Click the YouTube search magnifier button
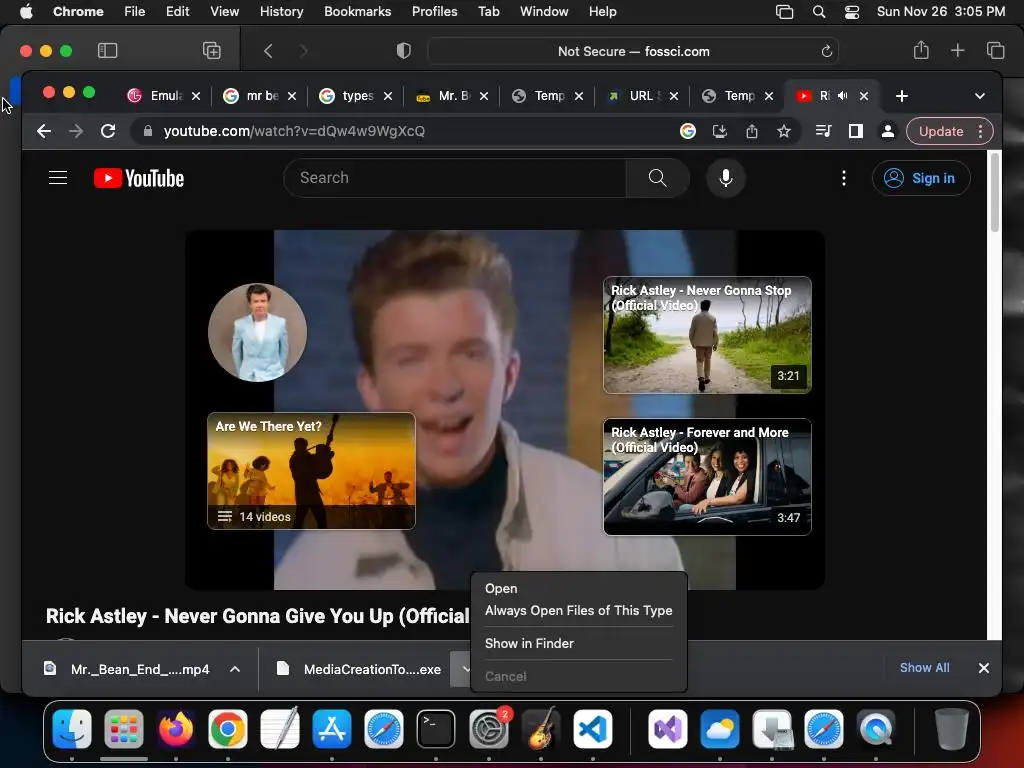This screenshot has width=1024, height=768. (x=658, y=178)
